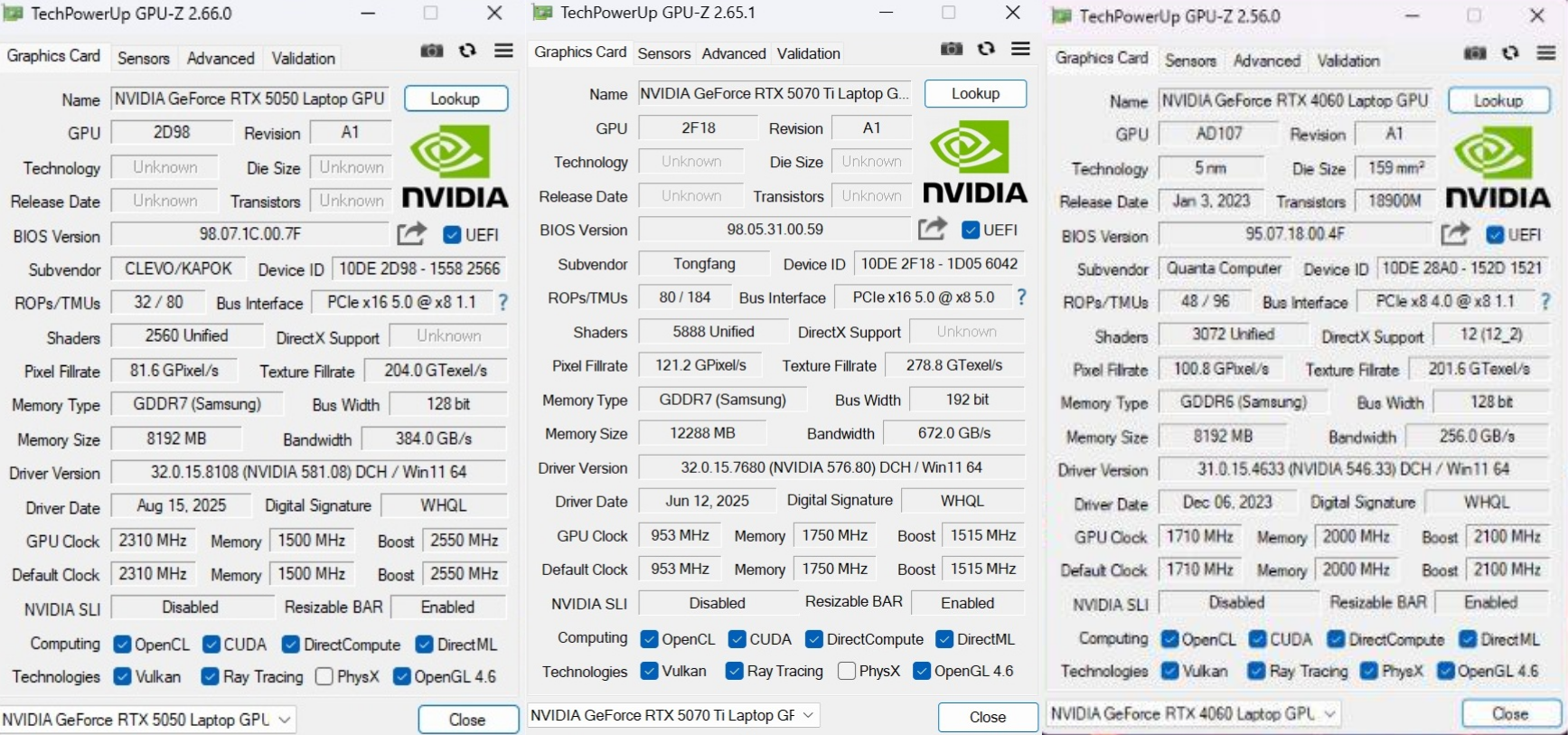Click the Bus Interface question mark for RTX 4060
Image resolution: width=1568 pixels, height=735 pixels.
coord(1545,301)
